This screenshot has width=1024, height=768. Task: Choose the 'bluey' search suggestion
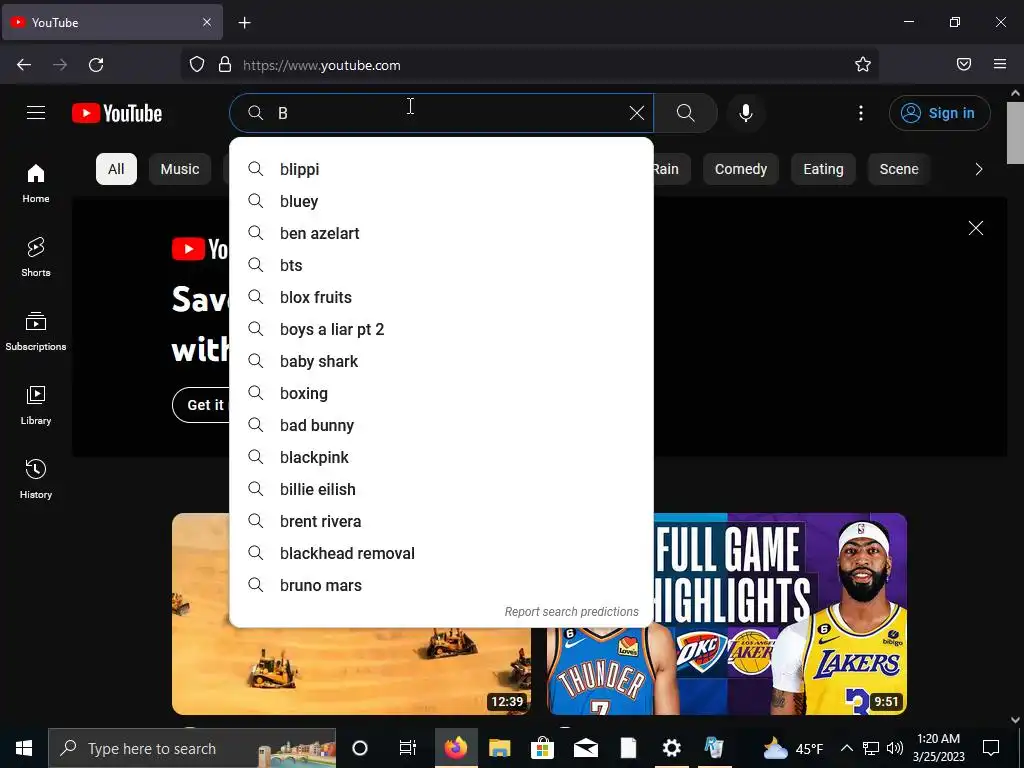point(441,201)
